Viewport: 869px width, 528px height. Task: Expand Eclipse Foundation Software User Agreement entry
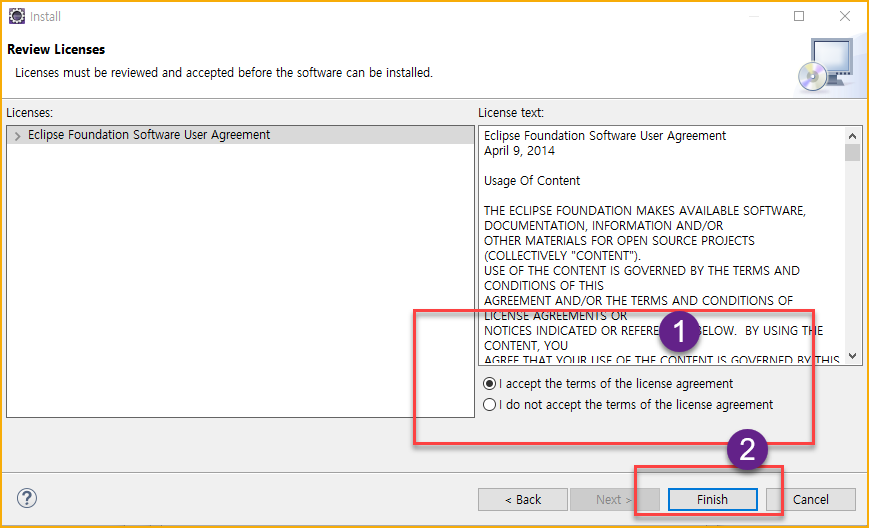click(18, 136)
